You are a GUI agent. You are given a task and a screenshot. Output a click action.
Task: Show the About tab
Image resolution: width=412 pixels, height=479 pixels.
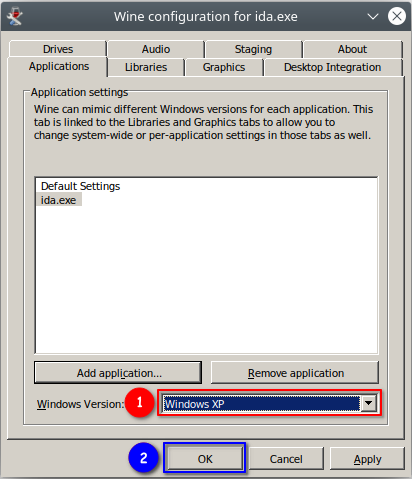tap(352, 49)
